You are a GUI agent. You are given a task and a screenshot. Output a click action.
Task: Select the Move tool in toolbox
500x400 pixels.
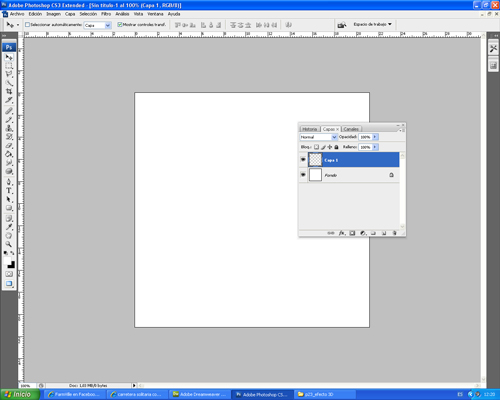pyautogui.click(x=9, y=57)
